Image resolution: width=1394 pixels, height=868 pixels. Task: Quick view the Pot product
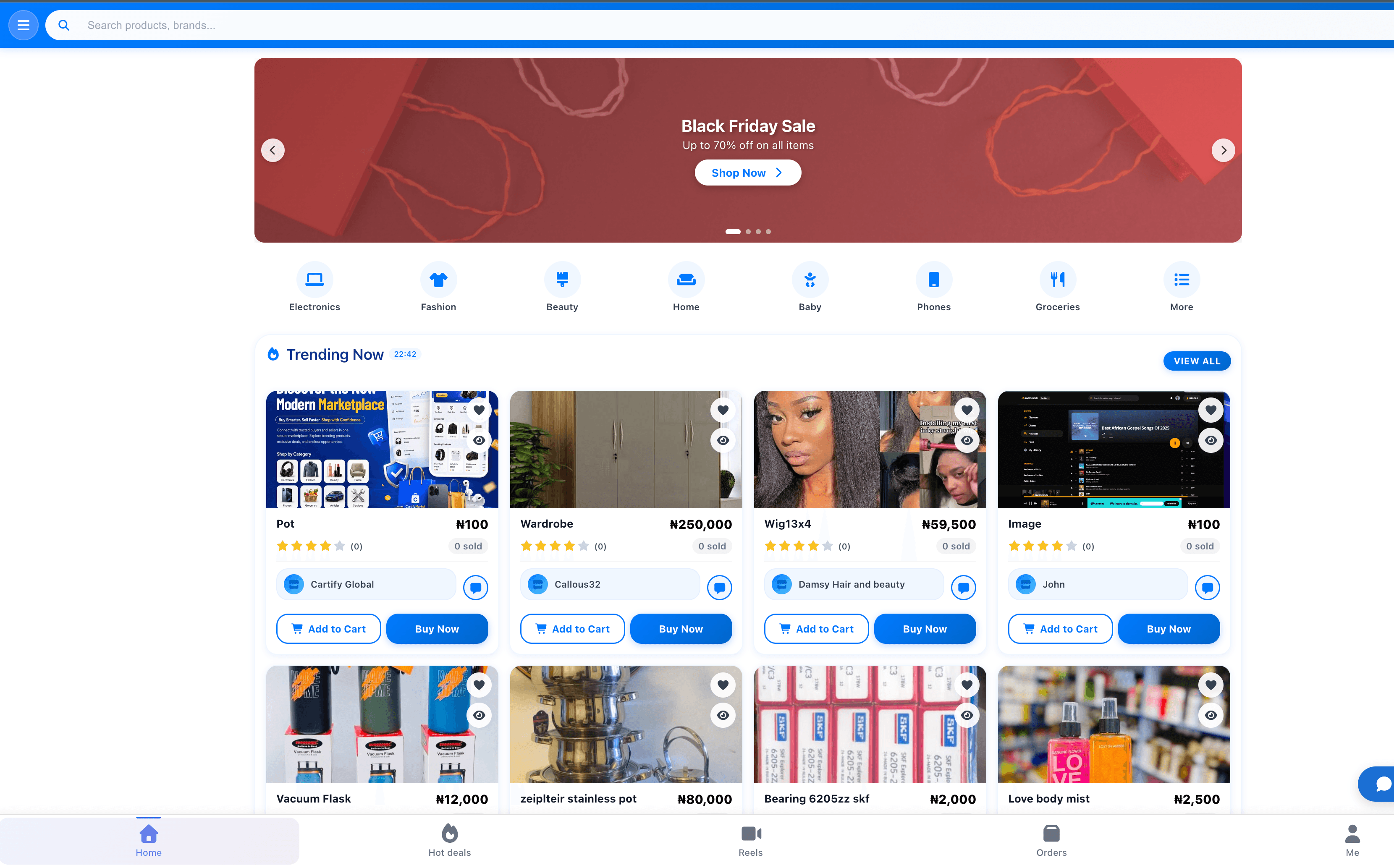click(x=479, y=440)
